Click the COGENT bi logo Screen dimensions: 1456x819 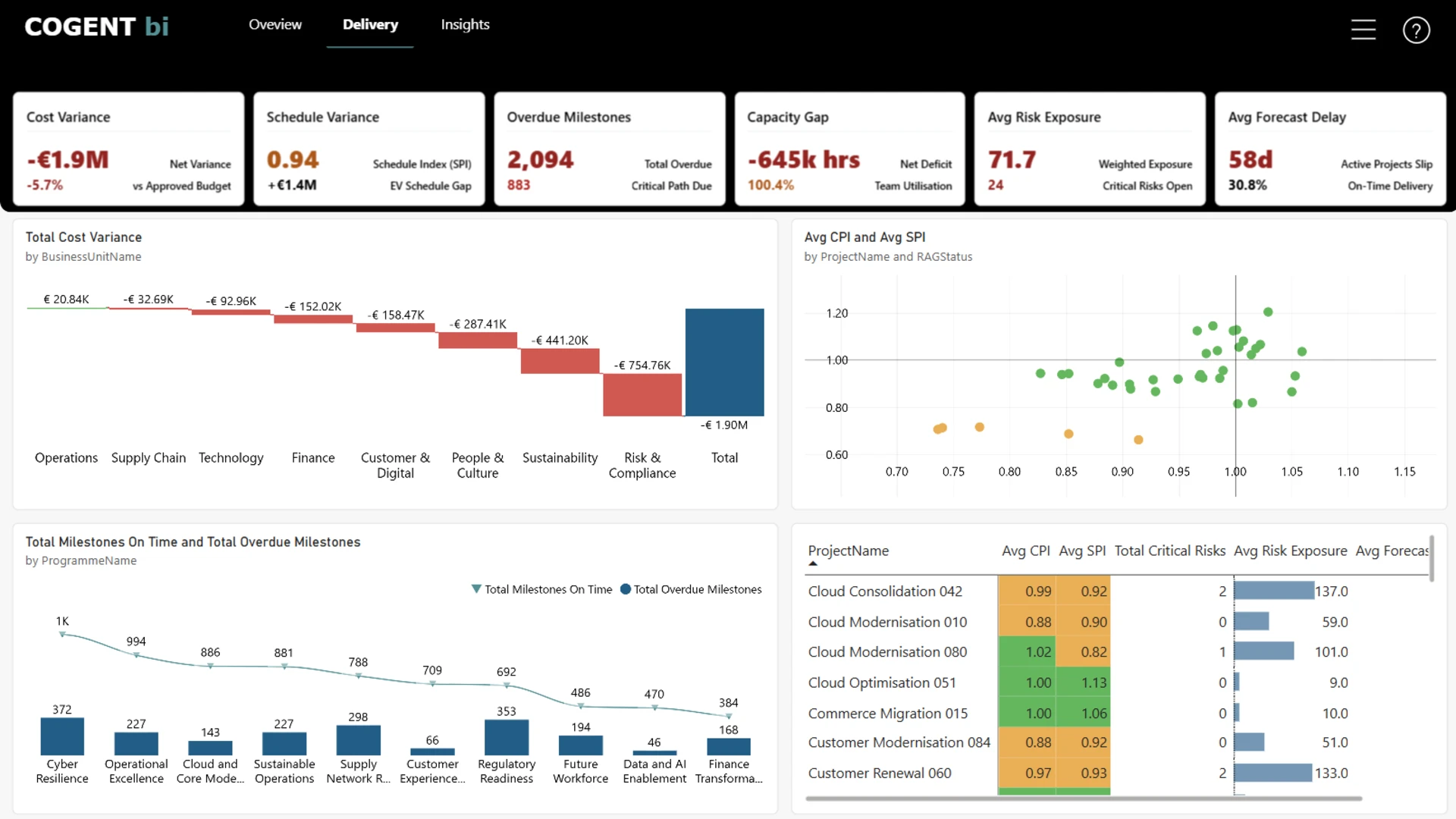(96, 27)
